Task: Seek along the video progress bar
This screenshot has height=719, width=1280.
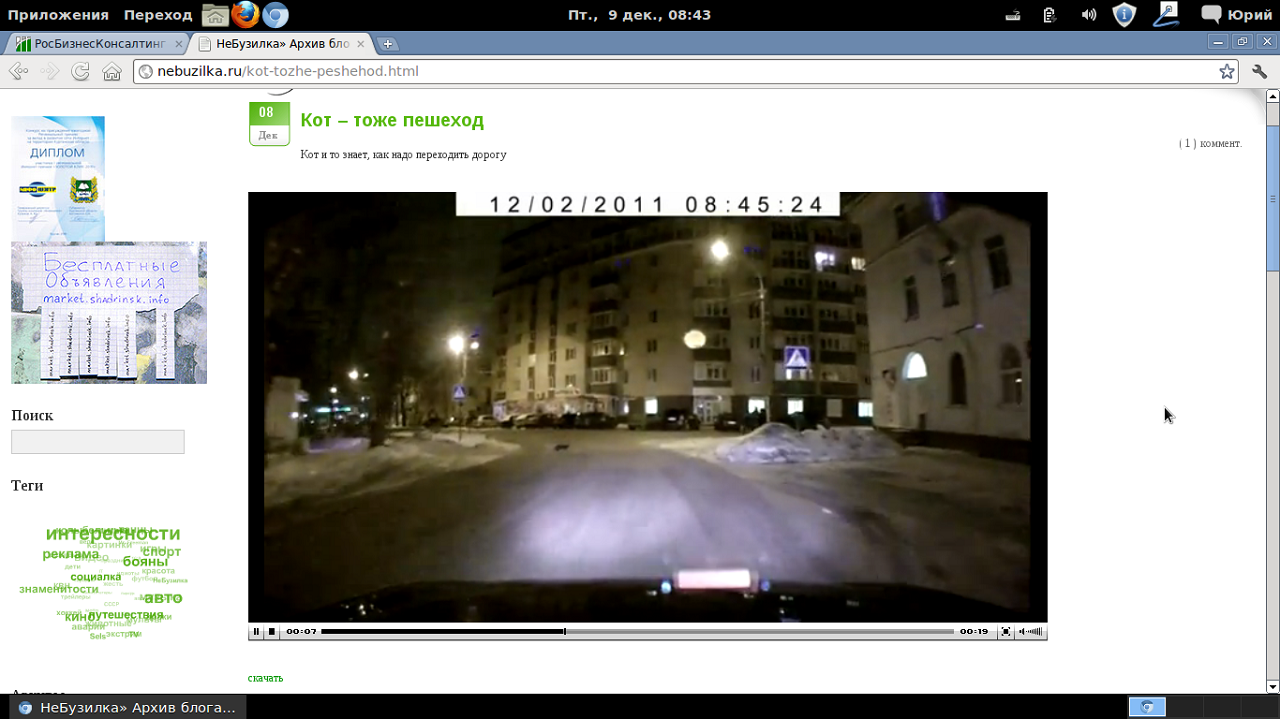Action: pos(637,632)
